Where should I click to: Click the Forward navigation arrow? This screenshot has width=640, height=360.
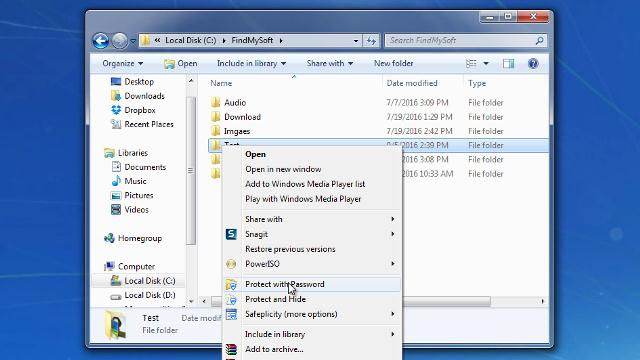click(120, 40)
